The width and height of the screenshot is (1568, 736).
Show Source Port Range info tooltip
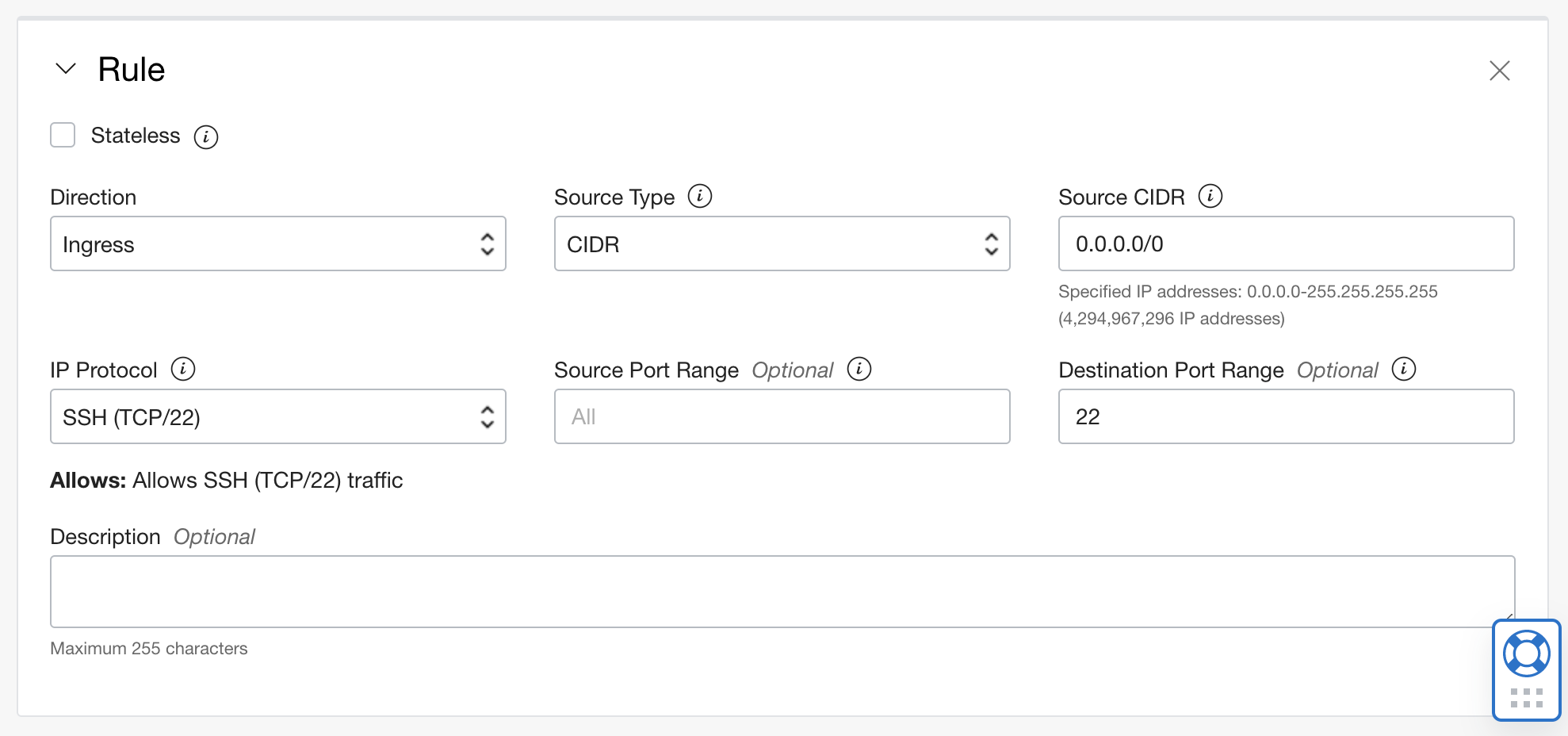(859, 369)
